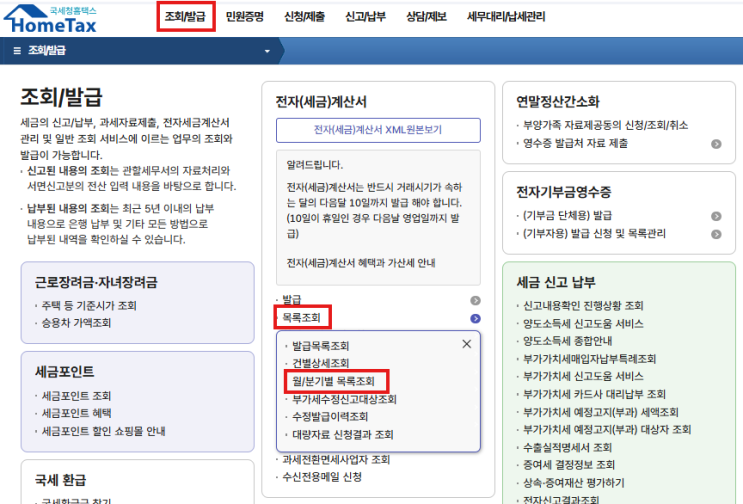Expand the 발급 arrow icon
Viewport: 743px width, 504px height.
tap(475, 300)
